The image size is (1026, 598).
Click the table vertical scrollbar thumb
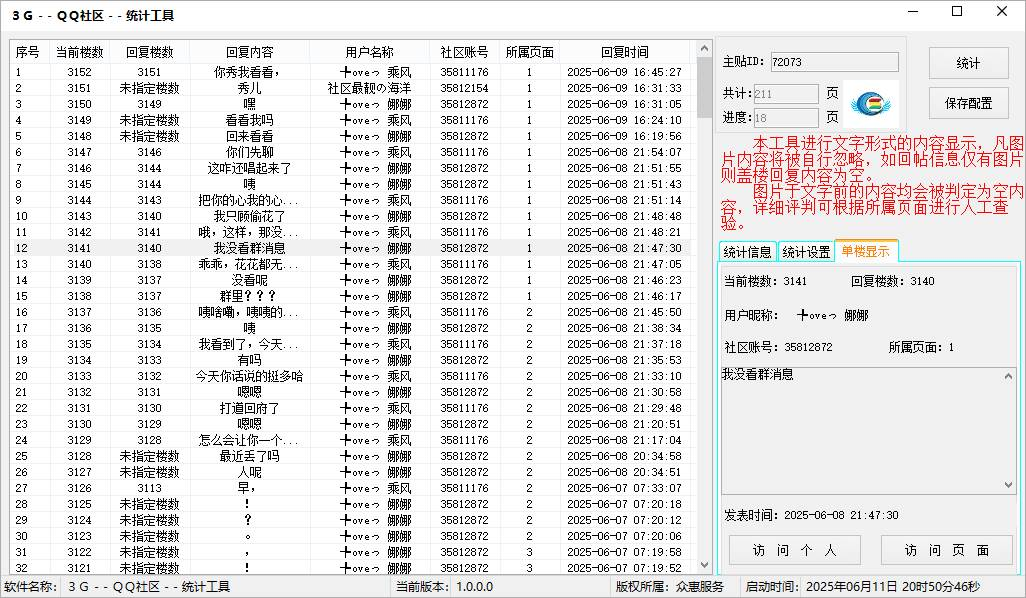click(x=704, y=87)
